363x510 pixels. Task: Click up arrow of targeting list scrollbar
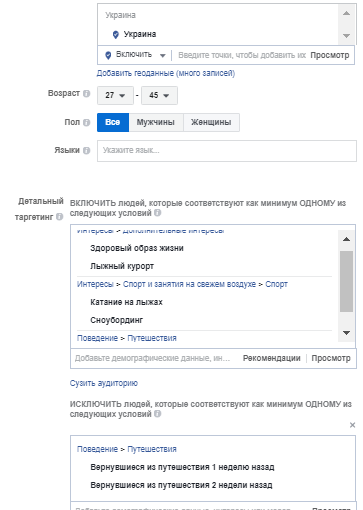346,239
